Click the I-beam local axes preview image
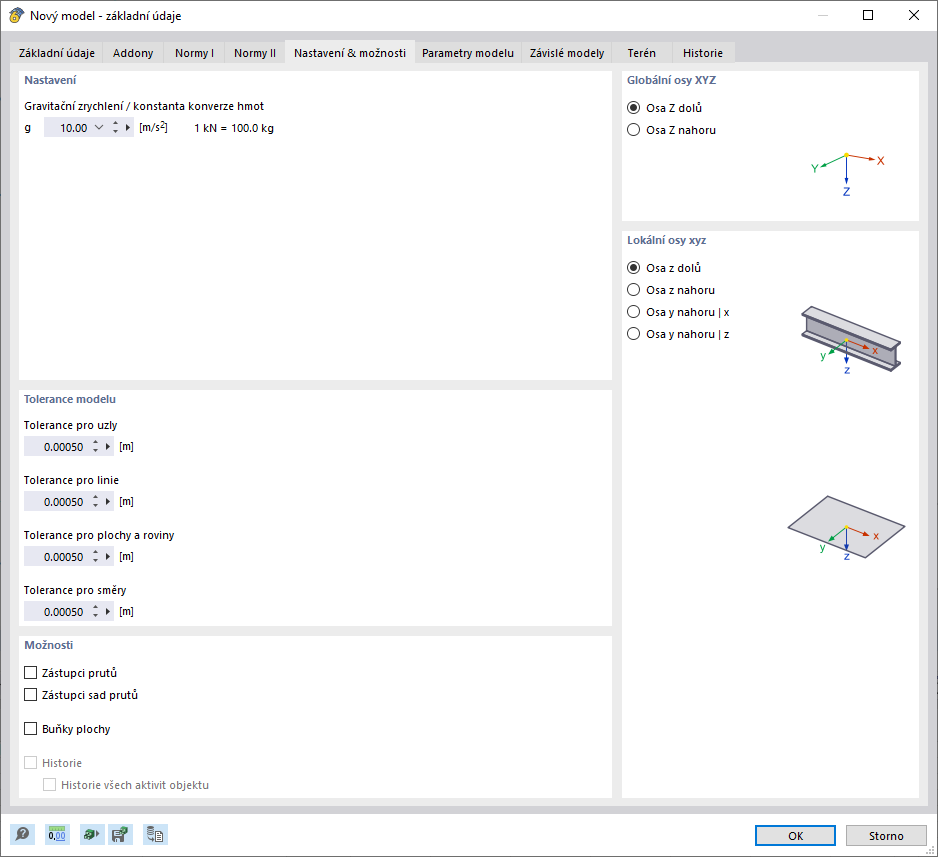Image resolution: width=938 pixels, height=857 pixels. (851, 340)
